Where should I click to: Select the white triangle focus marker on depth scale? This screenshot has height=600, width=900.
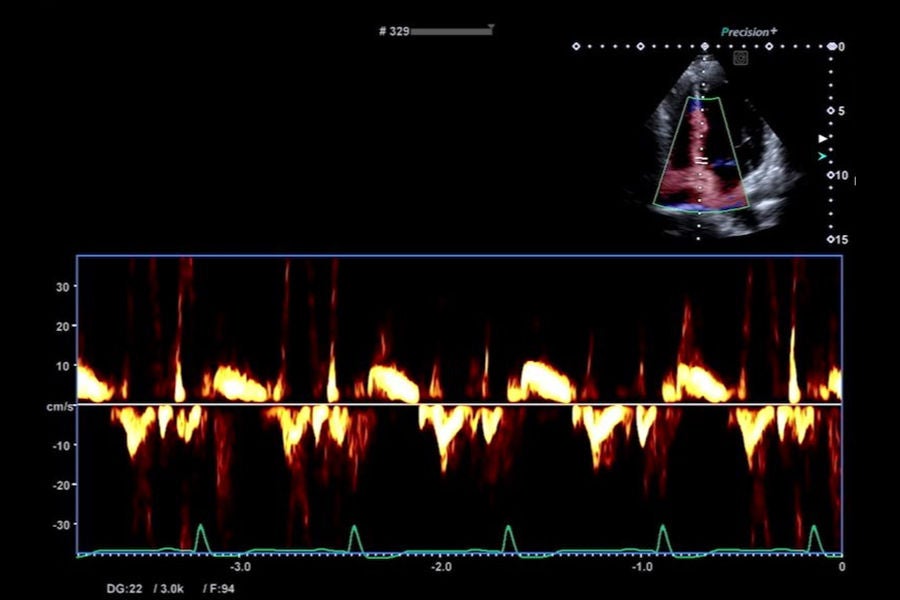pyautogui.click(x=823, y=138)
